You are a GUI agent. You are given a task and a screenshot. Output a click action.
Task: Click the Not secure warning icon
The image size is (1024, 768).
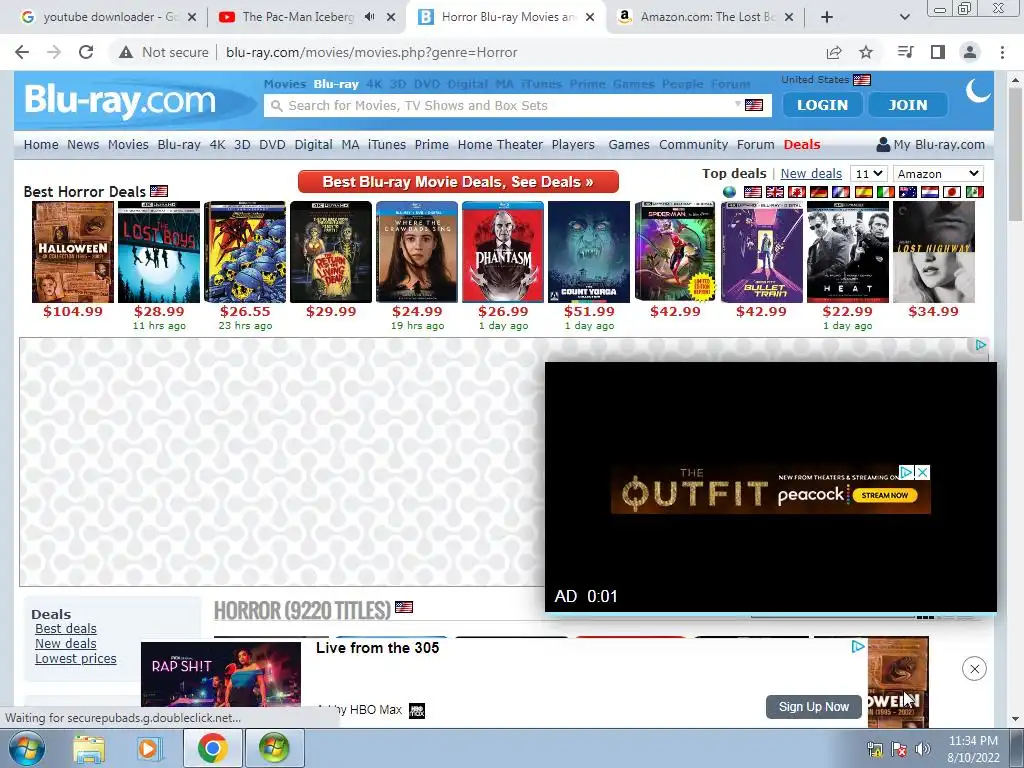click(126, 52)
